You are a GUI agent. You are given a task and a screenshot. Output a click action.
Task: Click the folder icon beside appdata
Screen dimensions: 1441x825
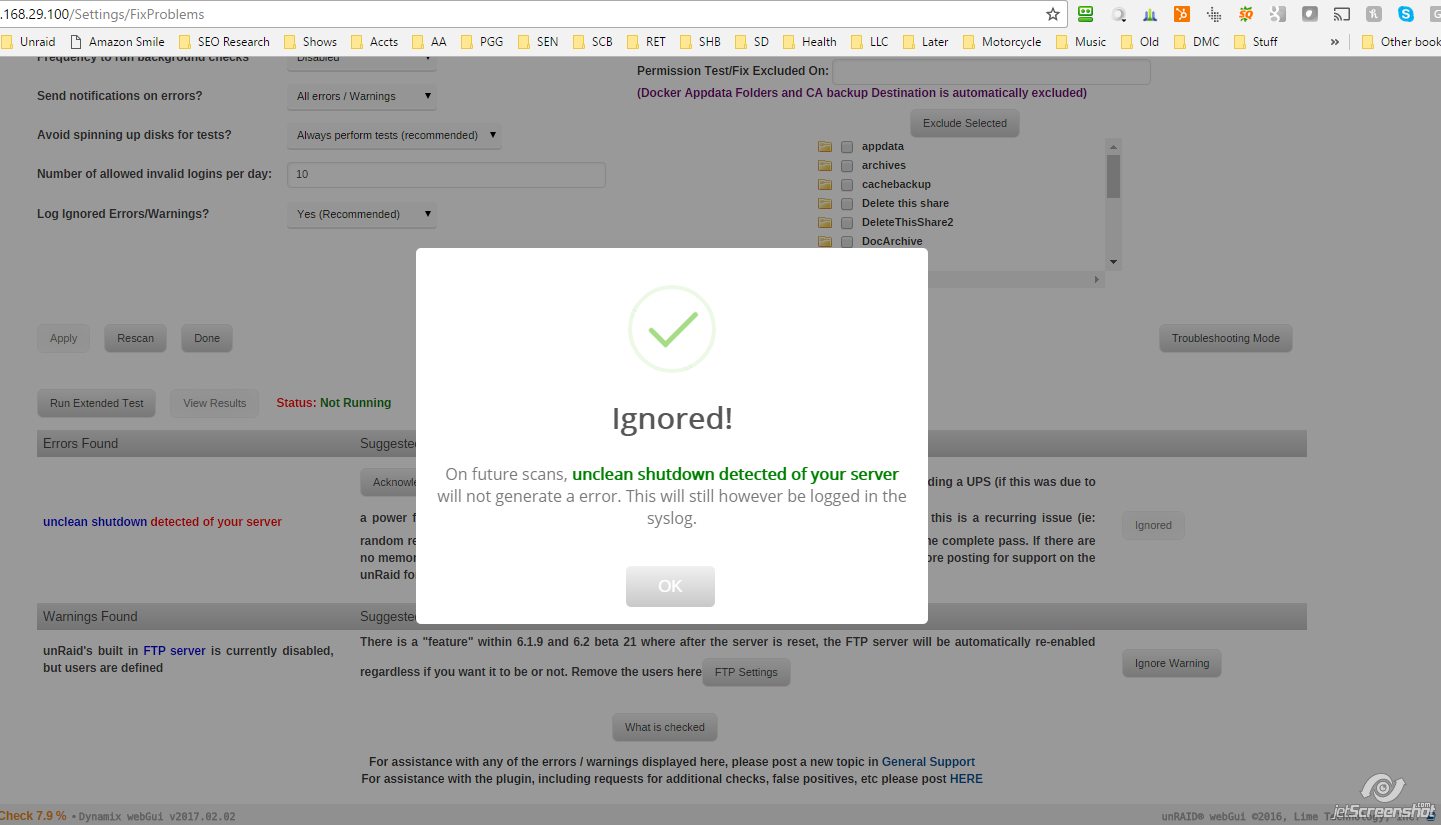pos(825,146)
